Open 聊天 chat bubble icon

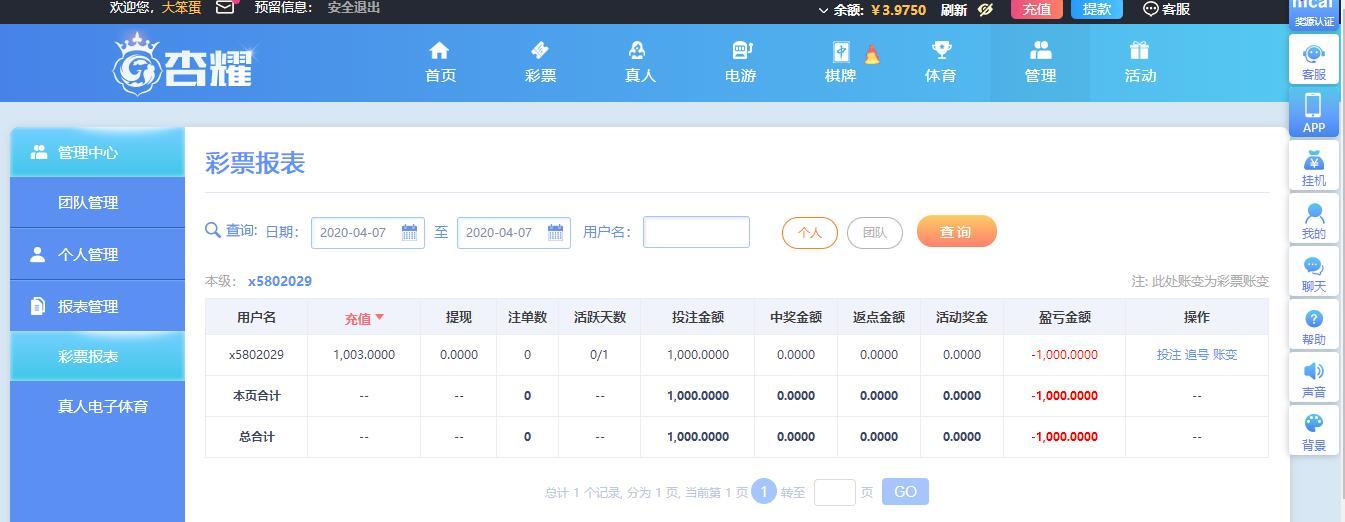point(1314,272)
